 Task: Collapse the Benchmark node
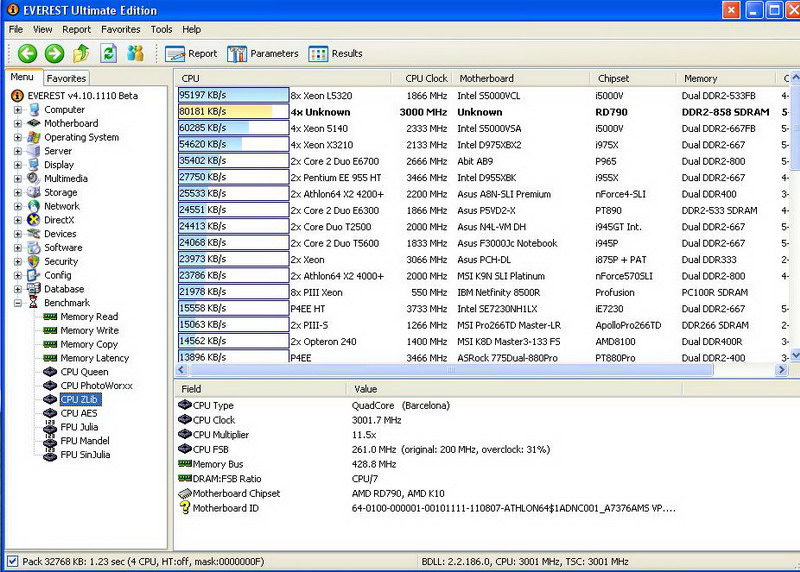click(18, 303)
